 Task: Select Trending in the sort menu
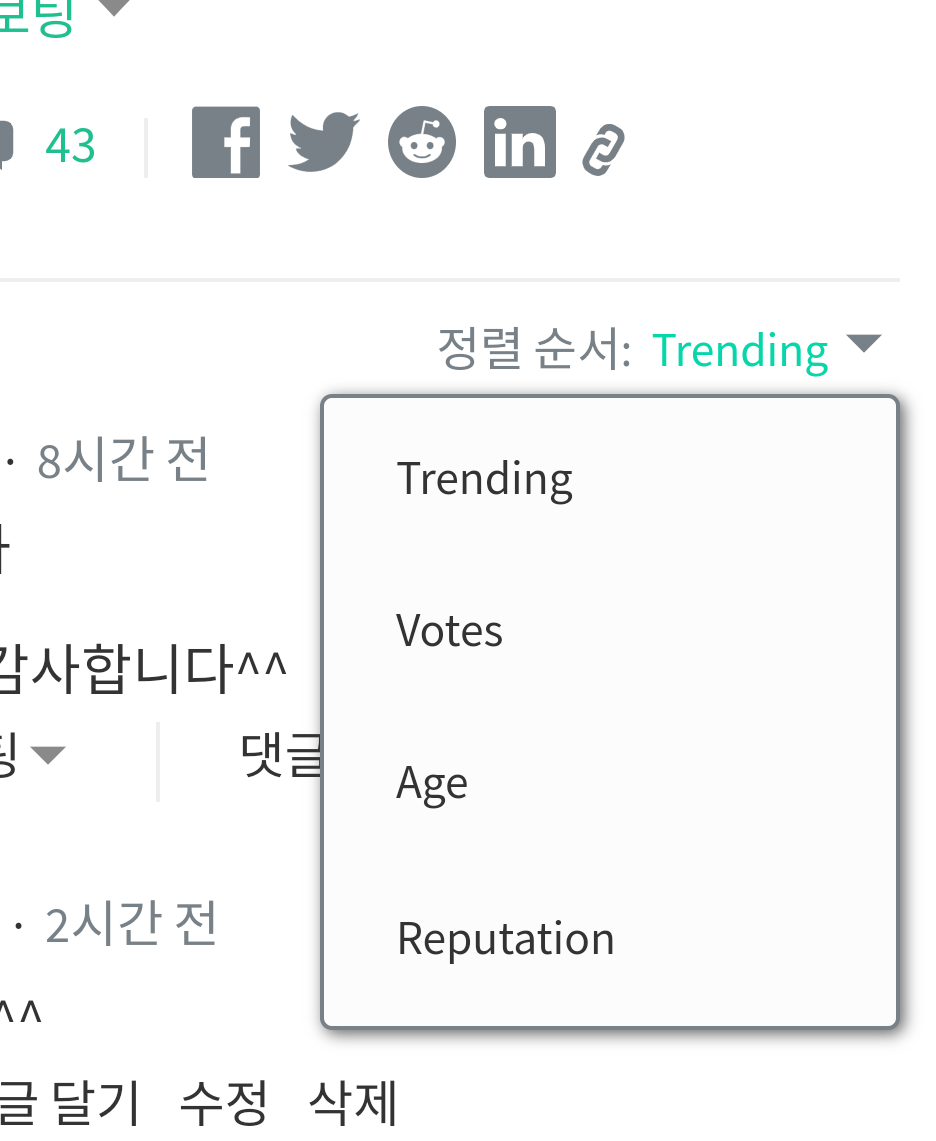(x=484, y=478)
